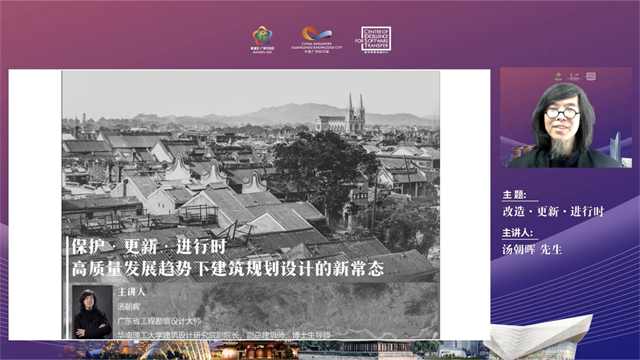The width and height of the screenshot is (640, 360).
Task: Click the topic text 改造·更新·进行时
Action: (553, 211)
